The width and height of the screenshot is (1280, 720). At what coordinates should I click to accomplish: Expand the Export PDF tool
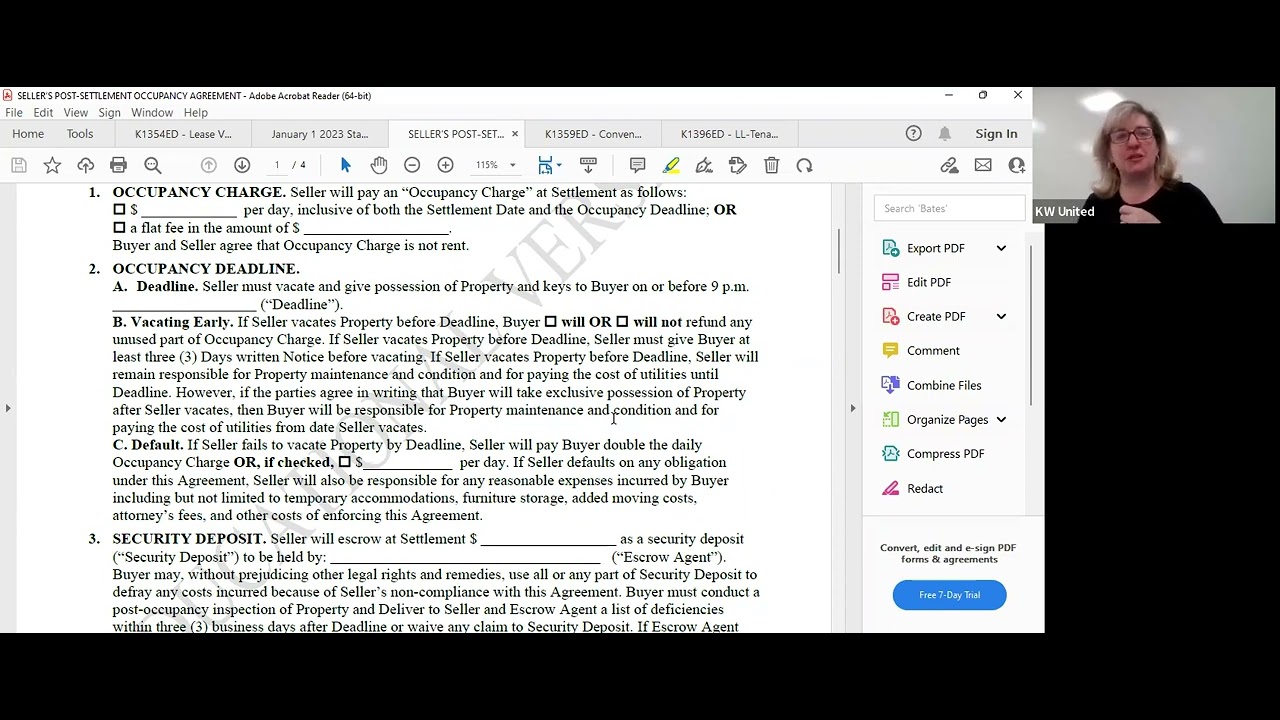1001,248
